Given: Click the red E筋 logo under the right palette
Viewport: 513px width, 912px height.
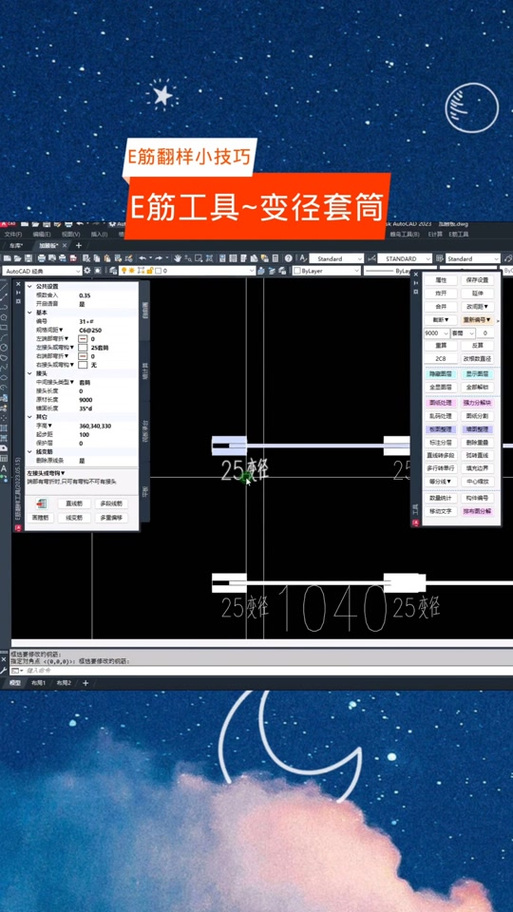Looking at the screenshot, I should coord(416,523).
